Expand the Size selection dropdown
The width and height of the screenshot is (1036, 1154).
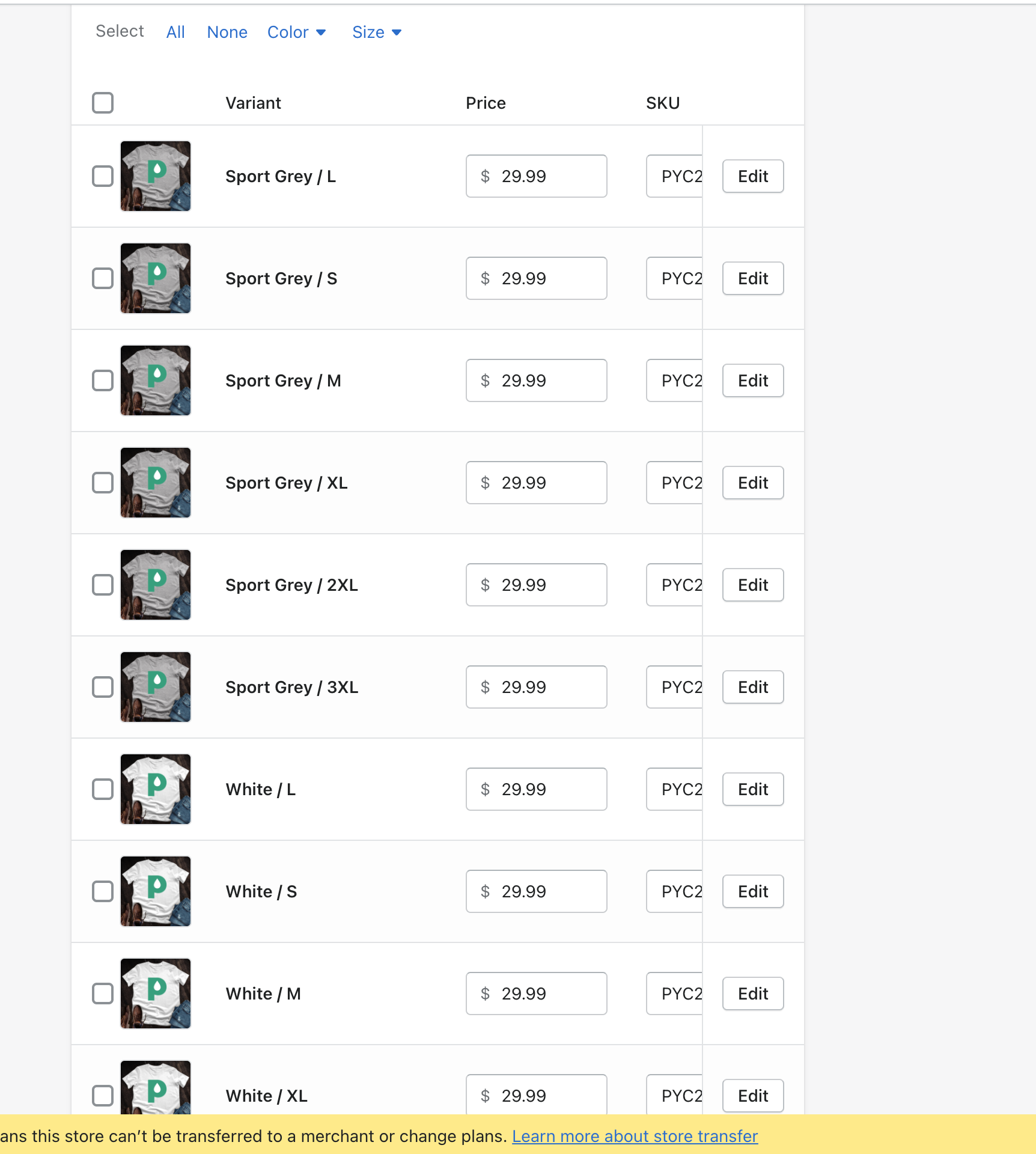[x=377, y=32]
